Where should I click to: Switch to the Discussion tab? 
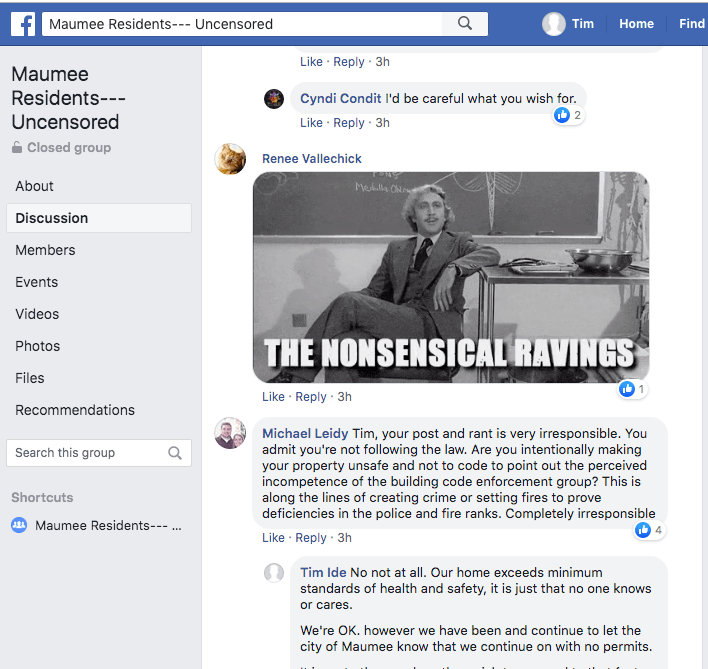click(x=52, y=218)
